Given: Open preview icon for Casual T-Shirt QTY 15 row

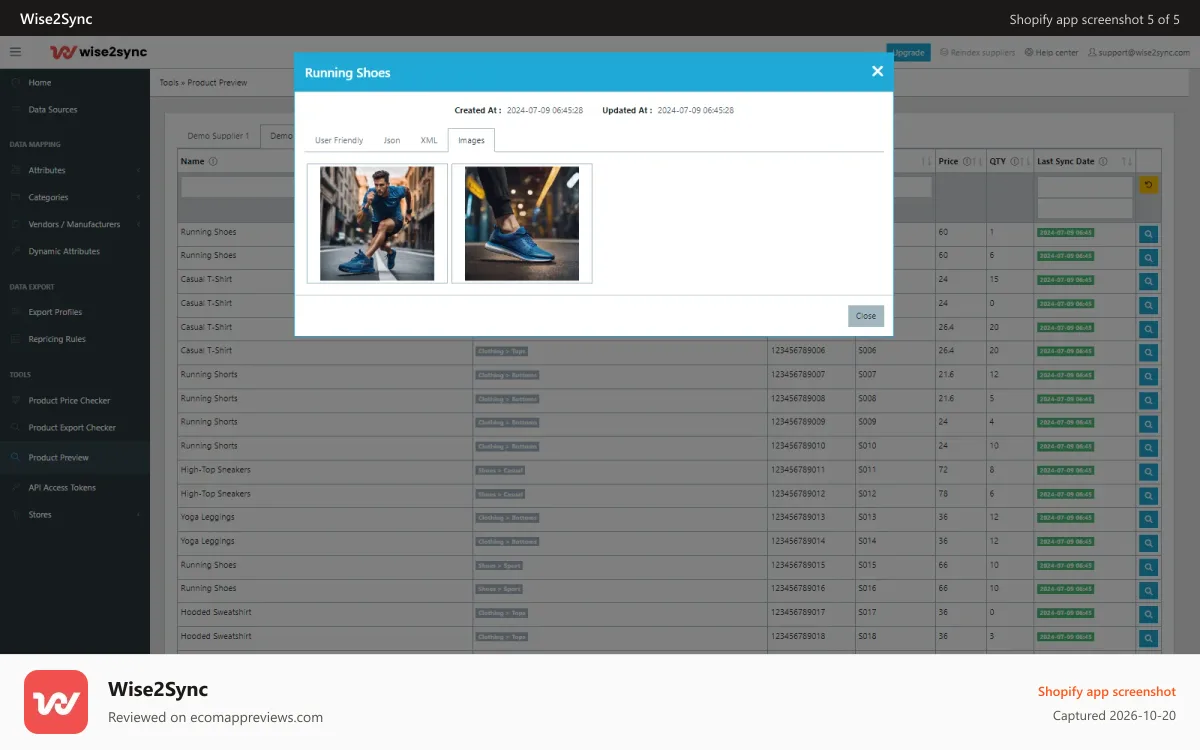Looking at the screenshot, I should 1149,282.
